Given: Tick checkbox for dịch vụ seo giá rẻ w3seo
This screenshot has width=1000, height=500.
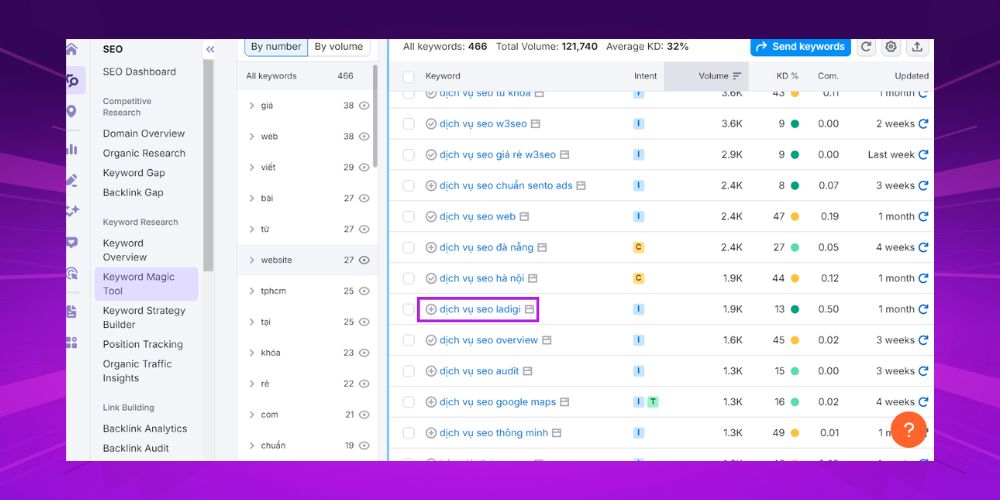Looking at the screenshot, I should tap(409, 155).
